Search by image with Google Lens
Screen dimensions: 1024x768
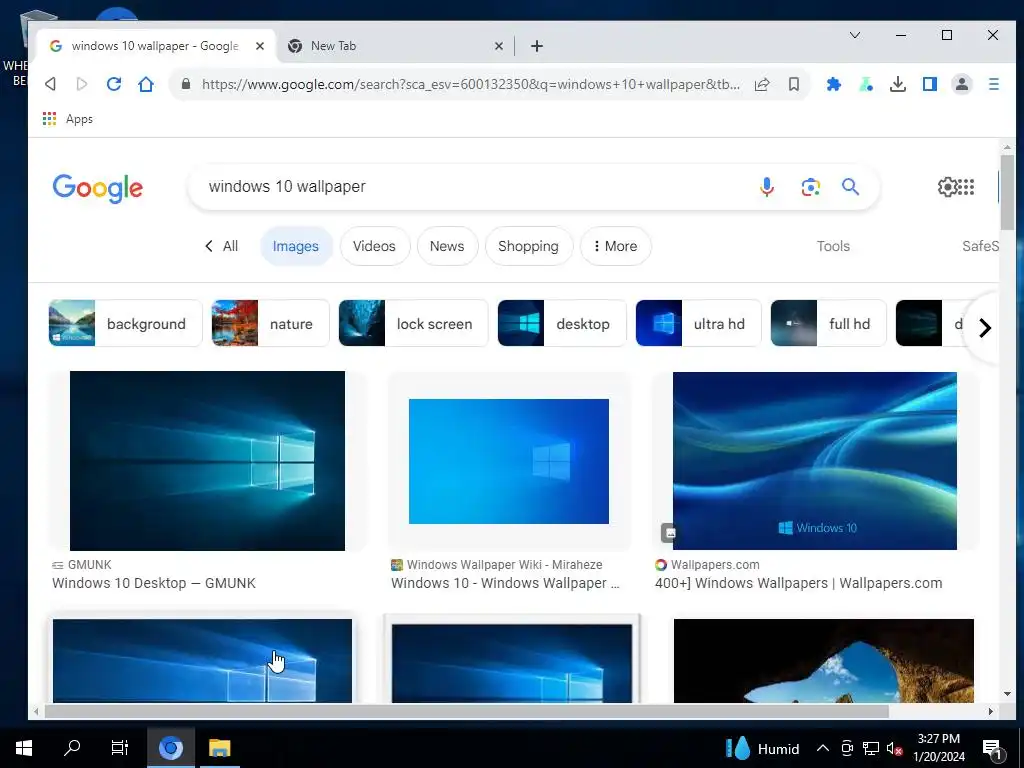(810, 187)
